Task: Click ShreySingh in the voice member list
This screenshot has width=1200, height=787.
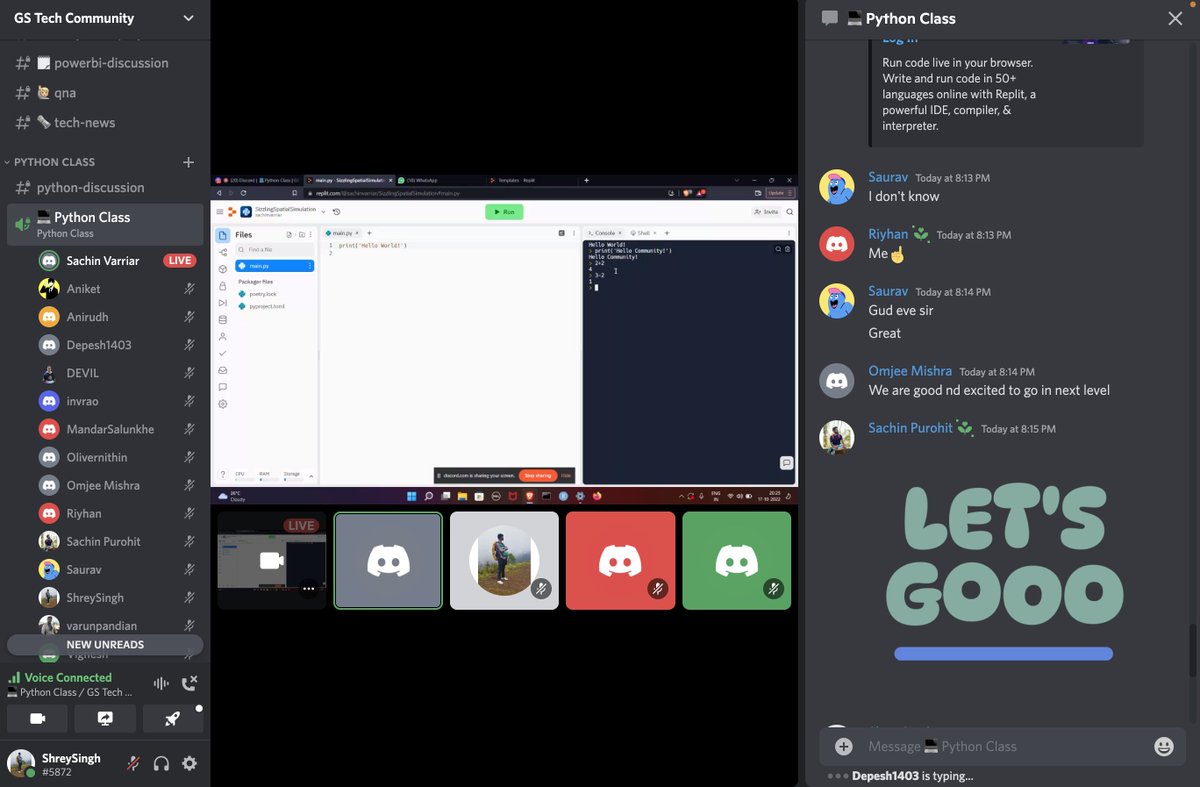Action: pyautogui.click(x=115, y=597)
